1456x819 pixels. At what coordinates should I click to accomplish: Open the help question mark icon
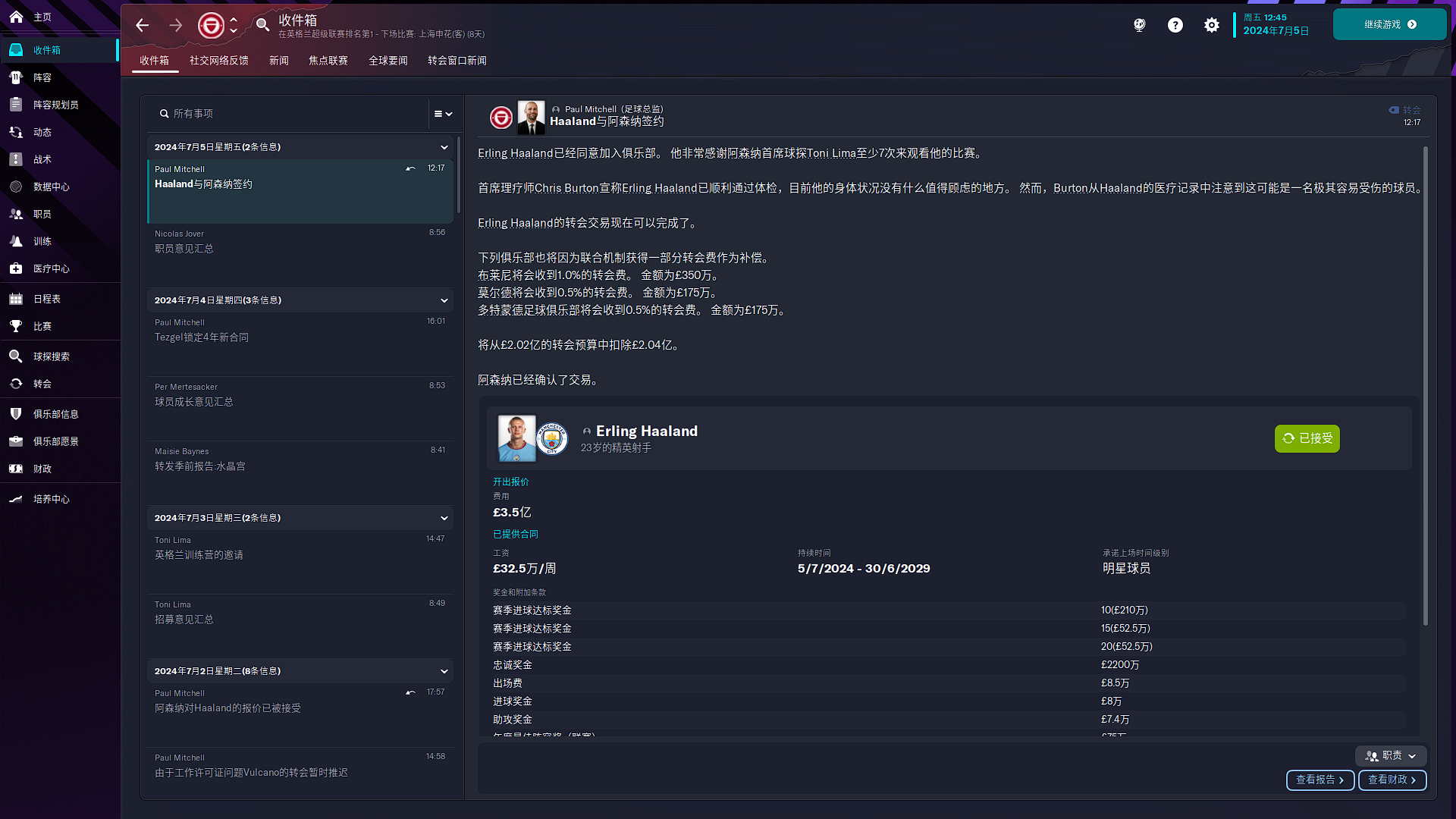(1175, 25)
